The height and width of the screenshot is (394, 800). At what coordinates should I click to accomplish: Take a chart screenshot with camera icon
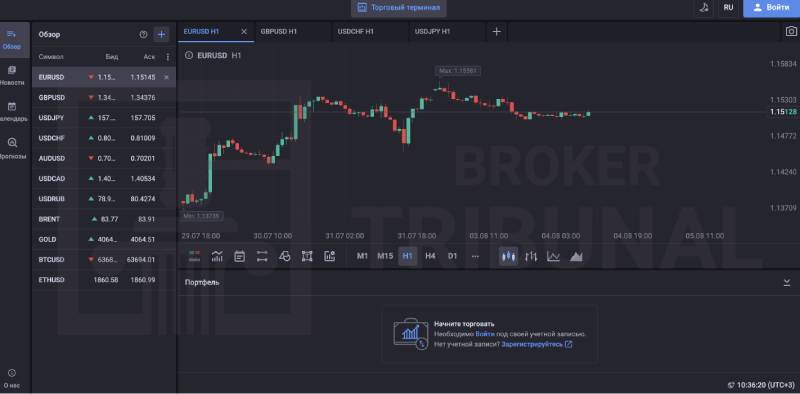(x=791, y=31)
